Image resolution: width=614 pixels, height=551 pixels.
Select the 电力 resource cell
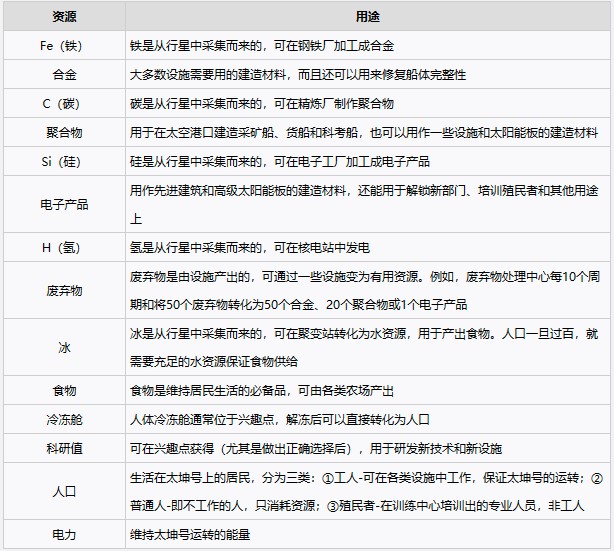tap(64, 534)
